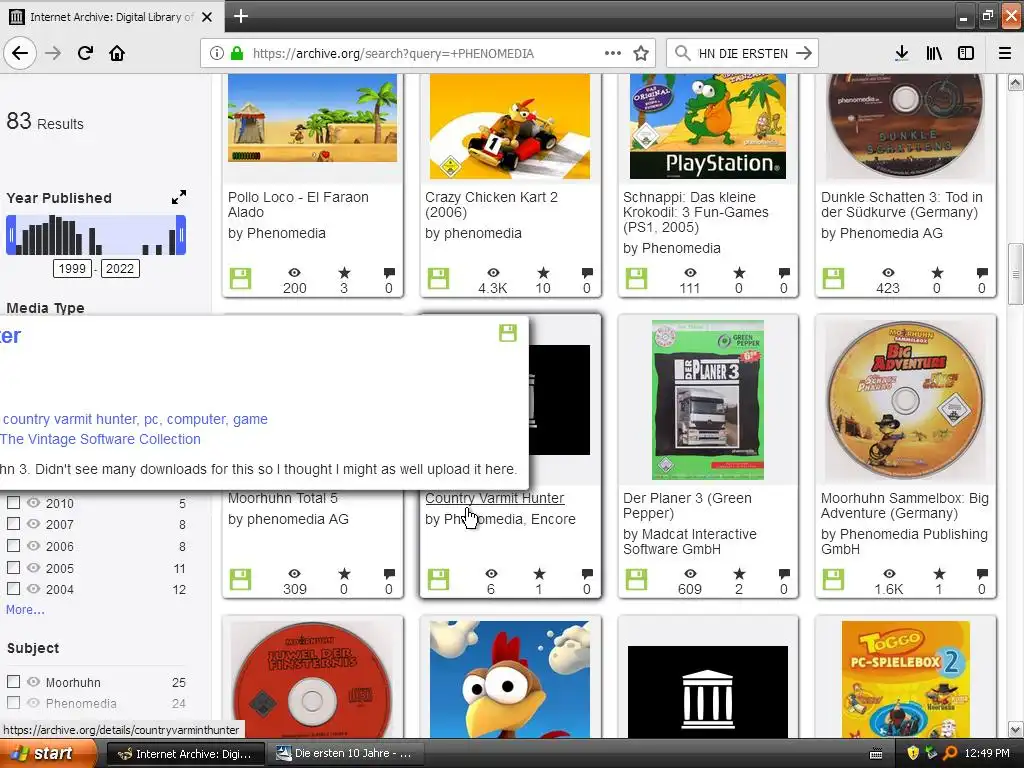This screenshot has width=1024, height=768.
Task: Show only Moorhuhn subject via eye icon
Action: [33, 682]
